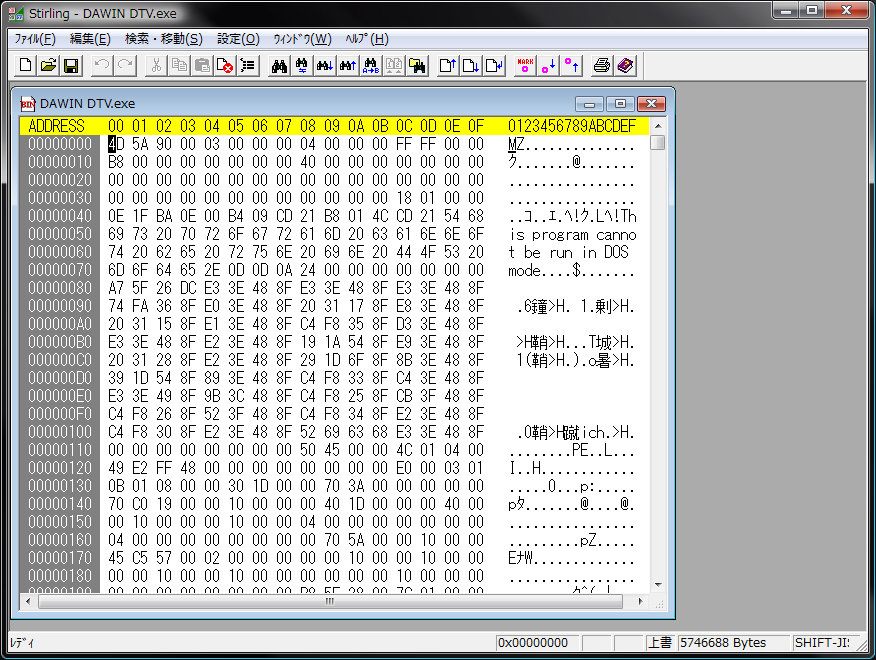Click go-to-address page return-arrow icon
Image resolution: width=876 pixels, height=660 pixels.
494,66
